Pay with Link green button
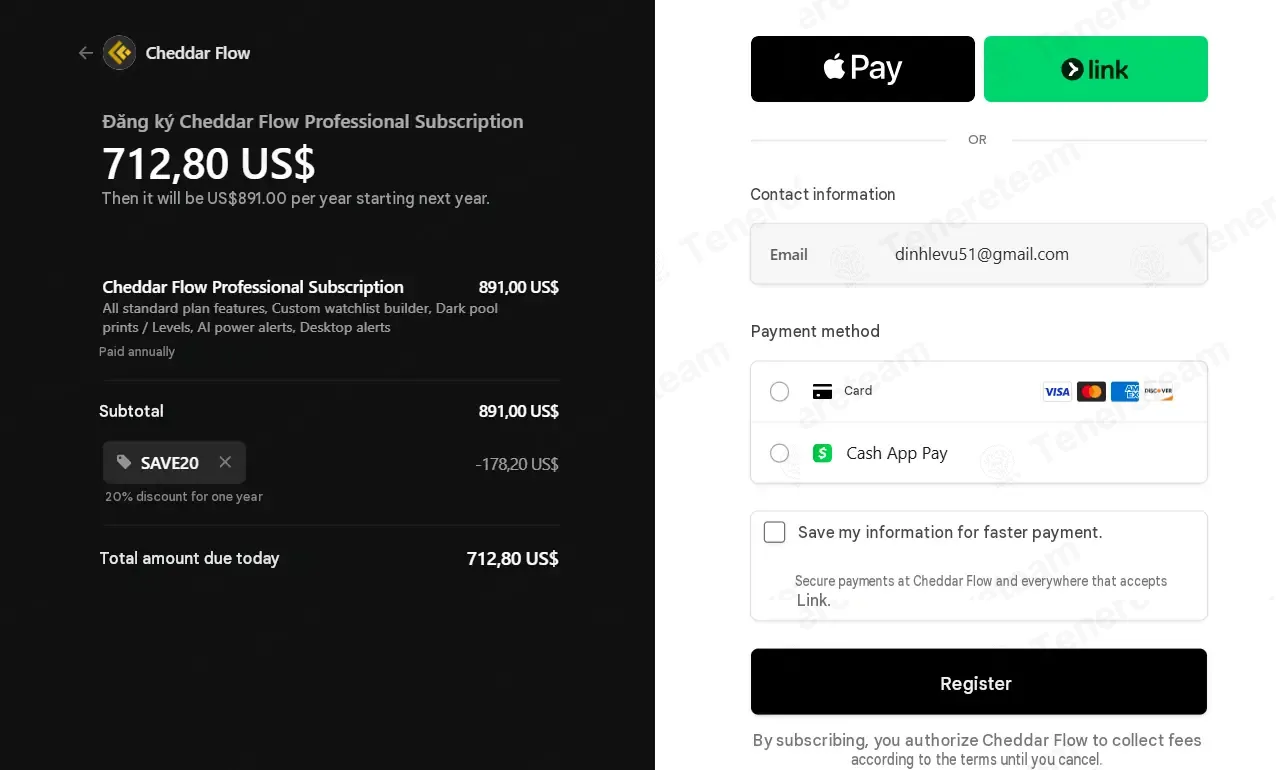The height and width of the screenshot is (770, 1276). 1096,69
